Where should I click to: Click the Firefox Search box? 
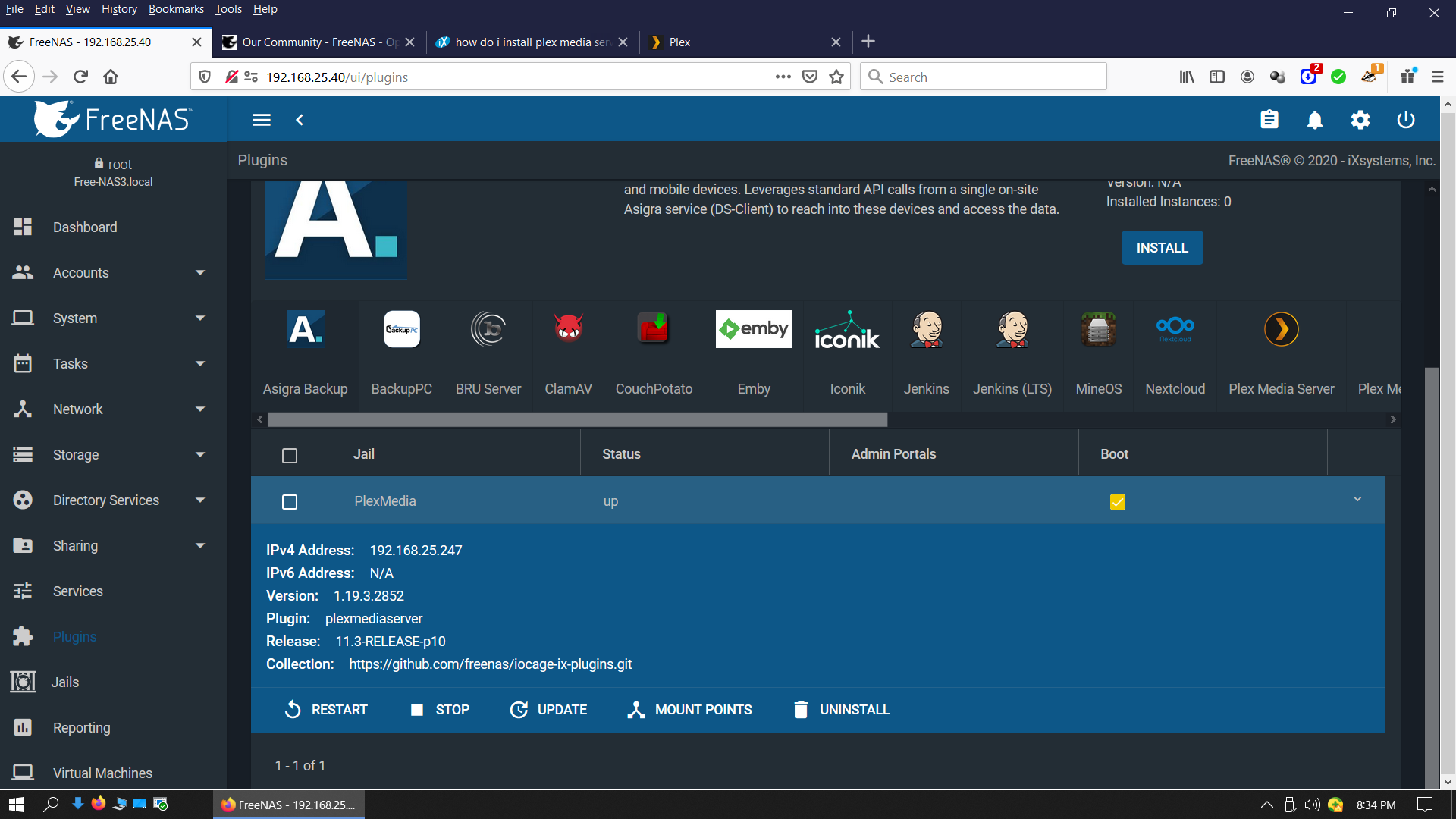pyautogui.click(x=984, y=77)
